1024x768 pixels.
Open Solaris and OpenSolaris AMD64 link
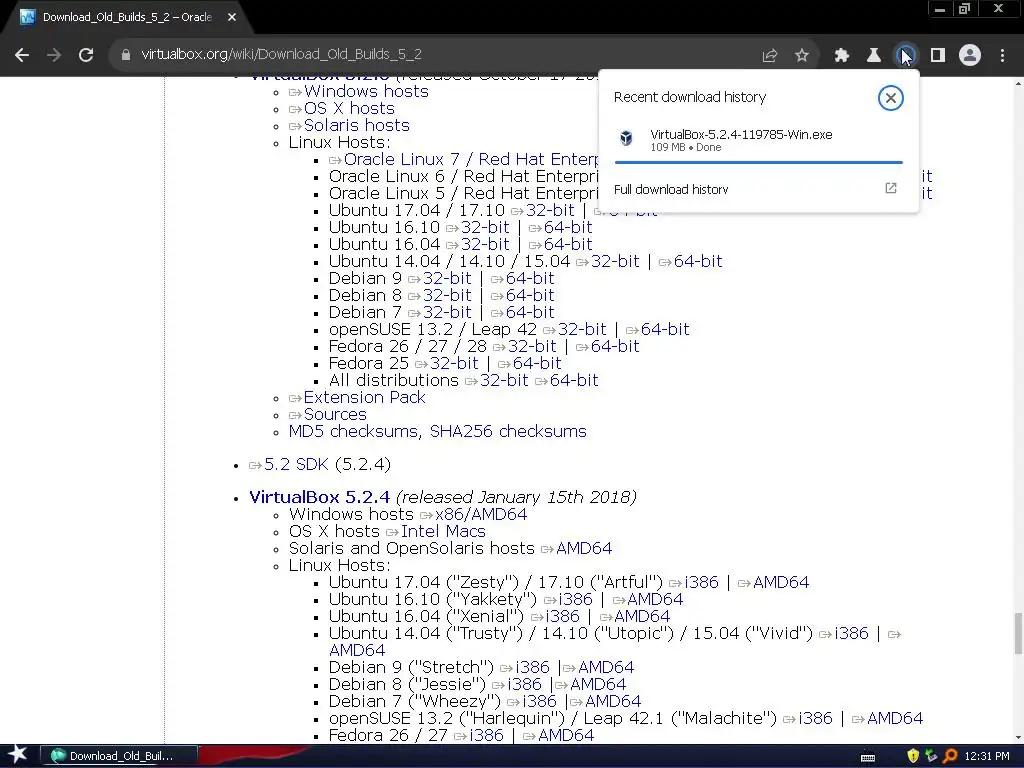point(584,549)
